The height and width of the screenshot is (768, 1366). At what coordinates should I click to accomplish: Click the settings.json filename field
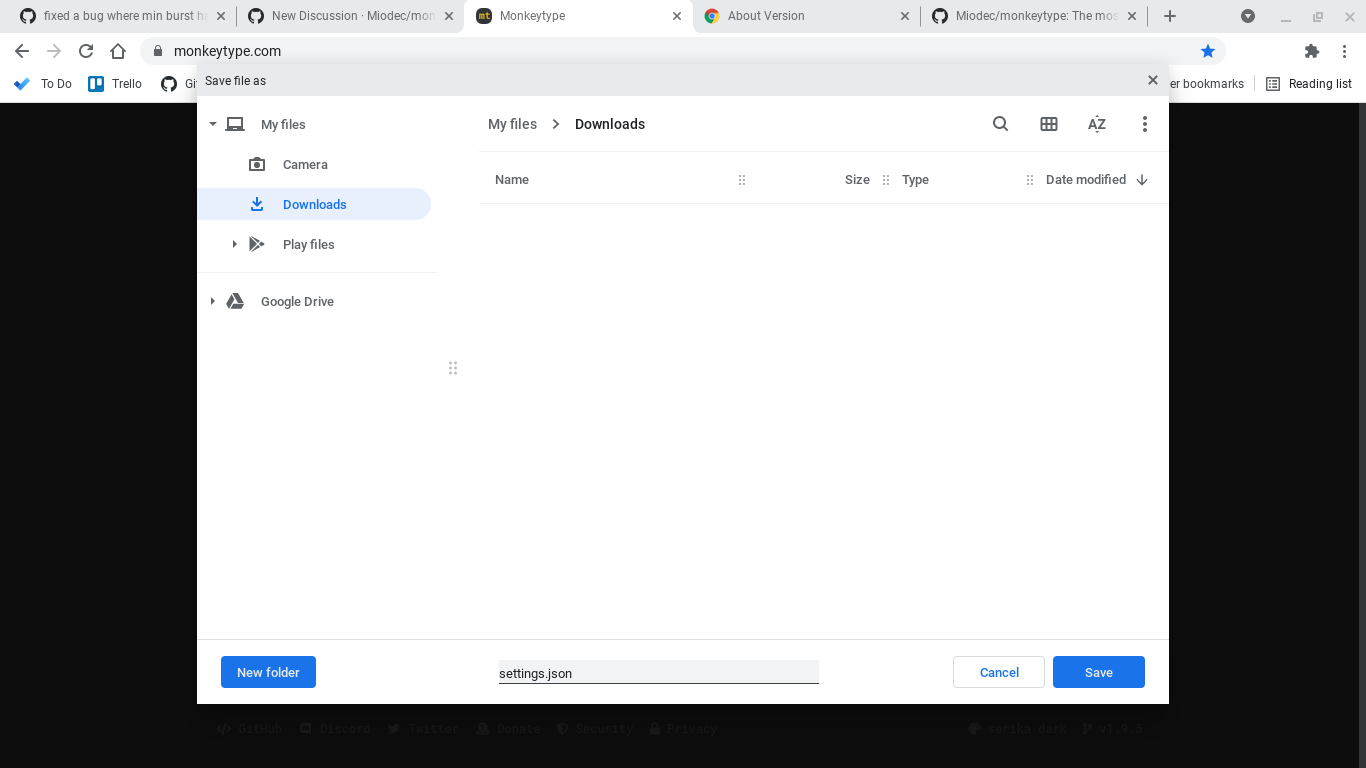[x=658, y=672]
